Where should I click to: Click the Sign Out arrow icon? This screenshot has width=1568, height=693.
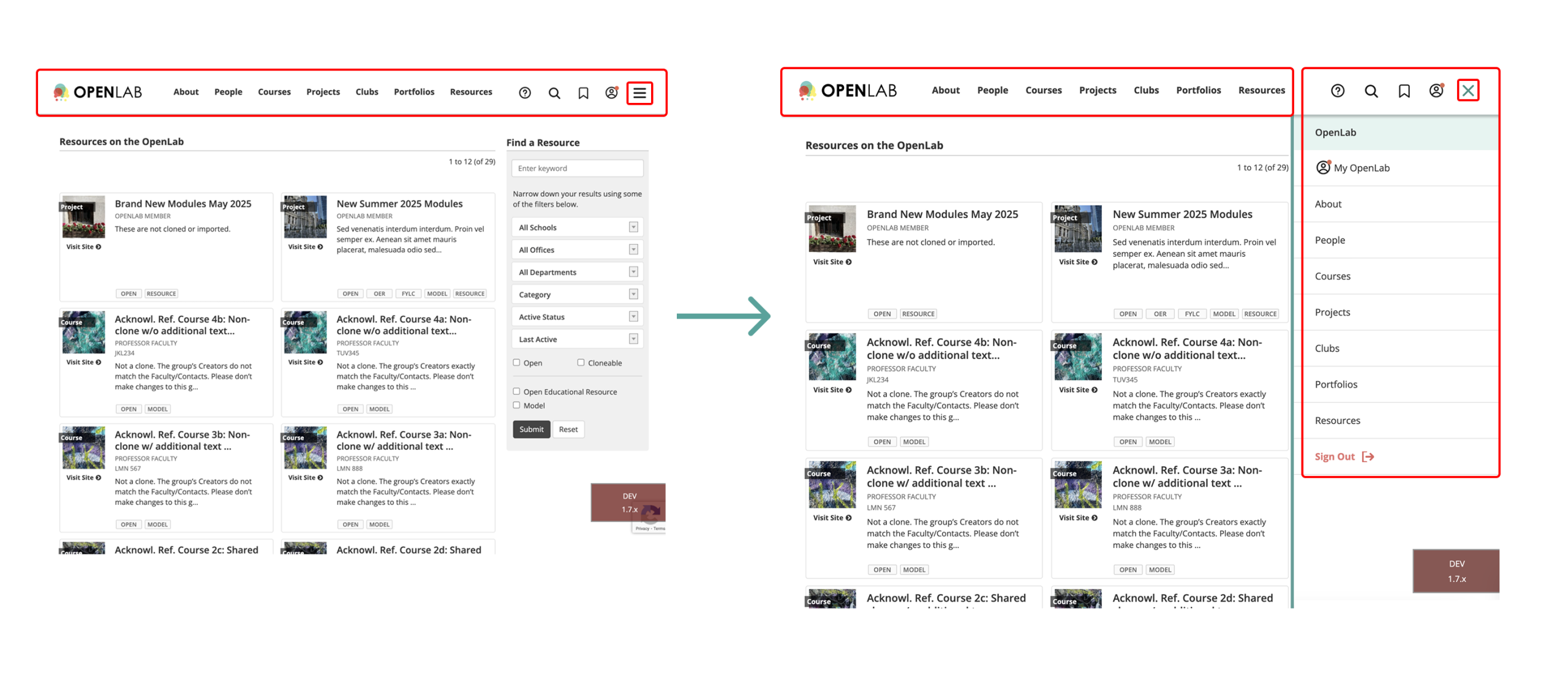(x=1368, y=456)
